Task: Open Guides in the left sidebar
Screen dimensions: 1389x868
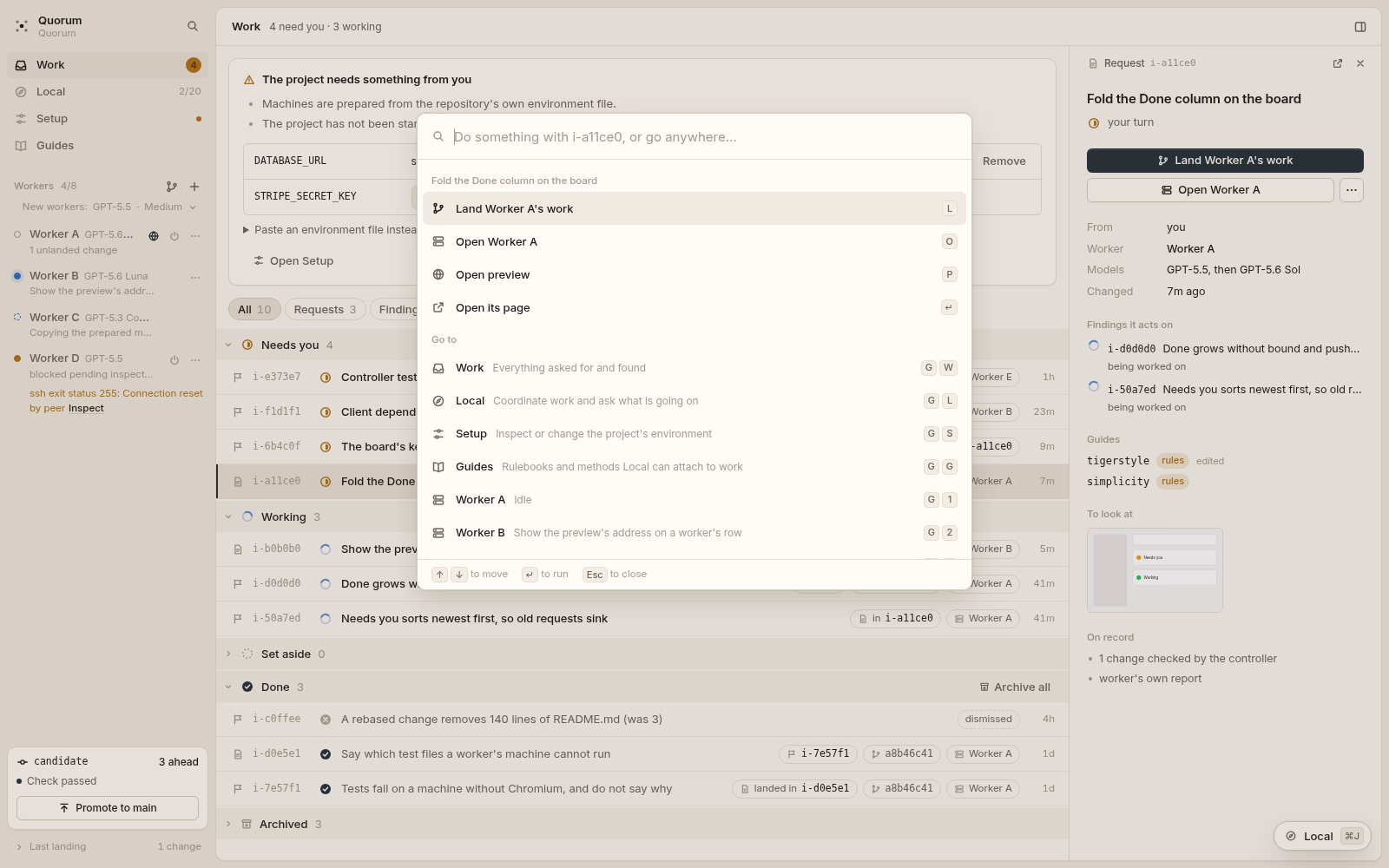Action: click(x=108, y=146)
